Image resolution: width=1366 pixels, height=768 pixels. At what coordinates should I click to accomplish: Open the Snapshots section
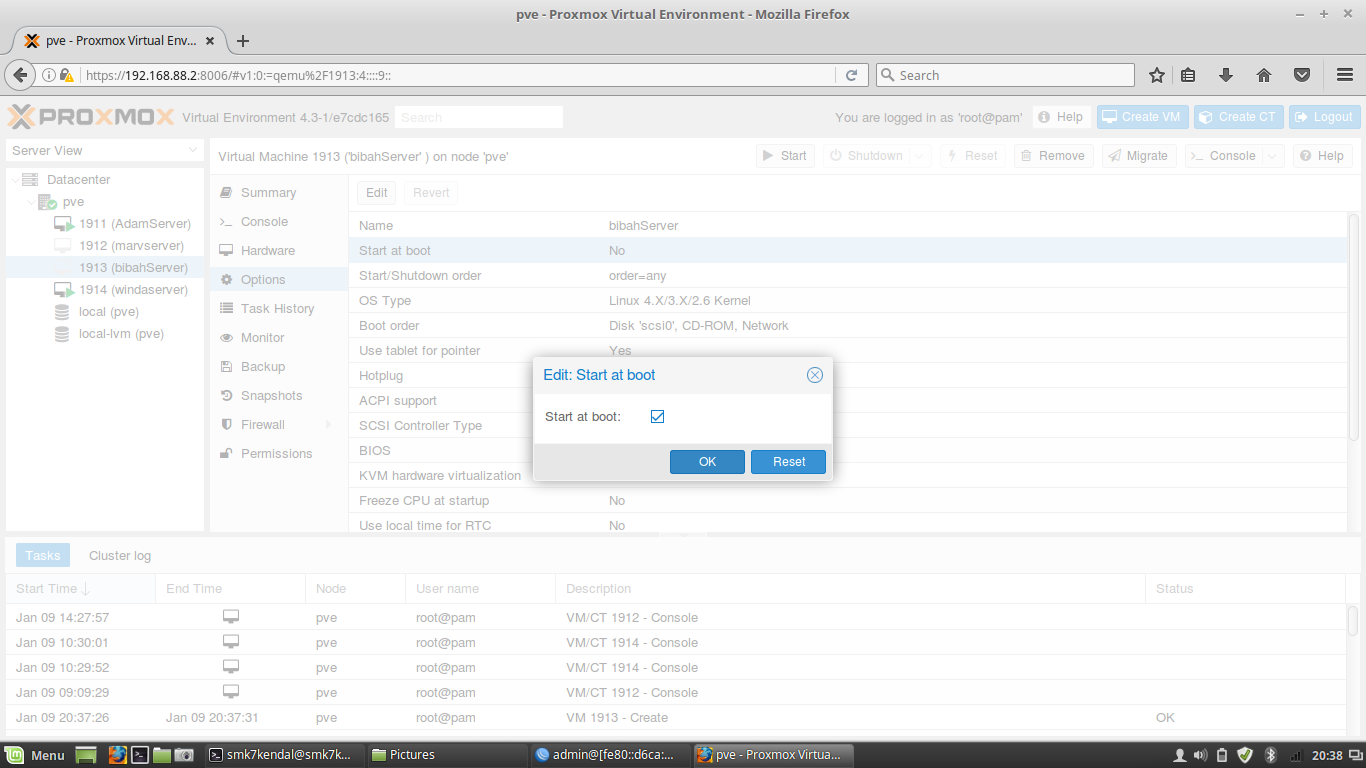[271, 396]
